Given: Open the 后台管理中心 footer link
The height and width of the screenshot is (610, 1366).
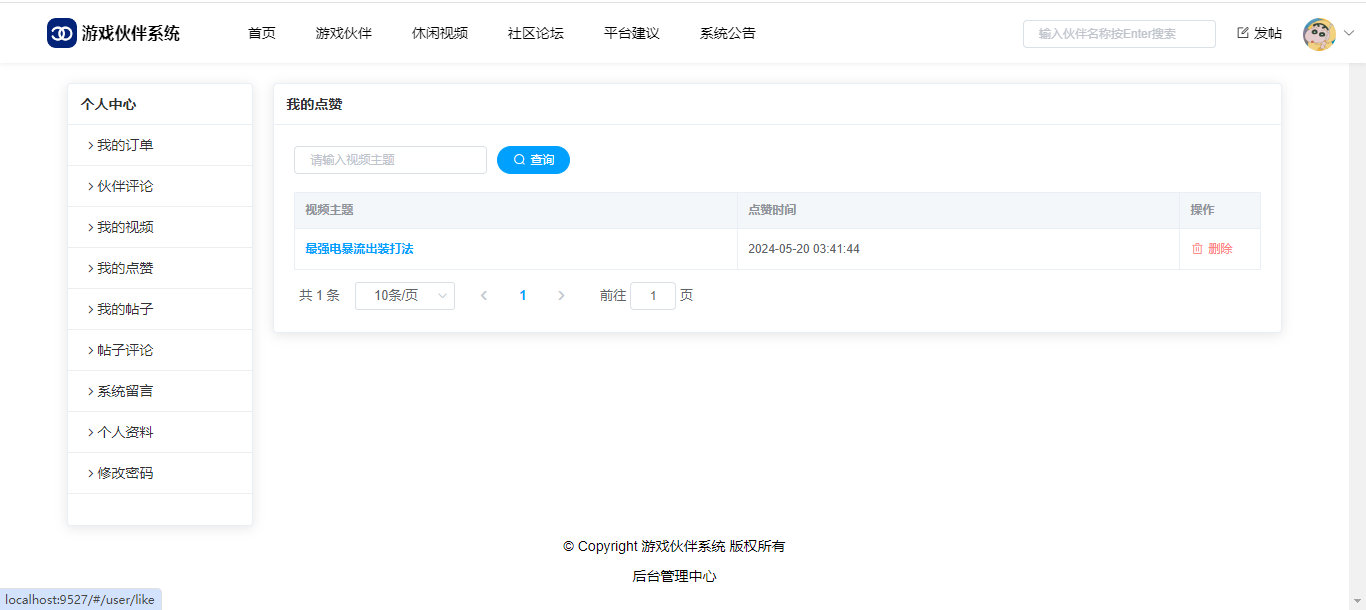Looking at the screenshot, I should tap(674, 576).
